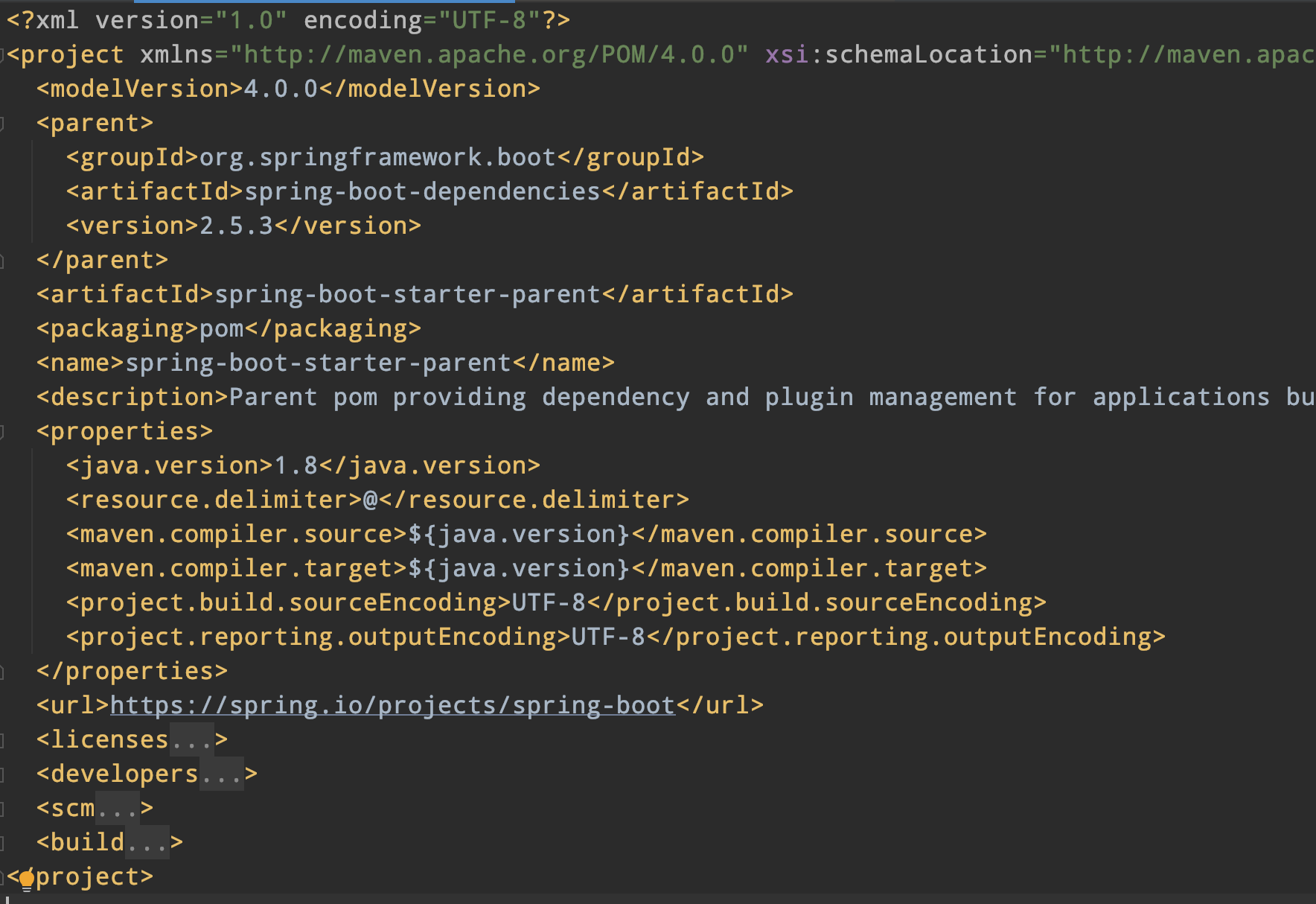1316x904 pixels.
Task: Click the xsi:schemaLocation attribute
Action: tap(1040, 54)
